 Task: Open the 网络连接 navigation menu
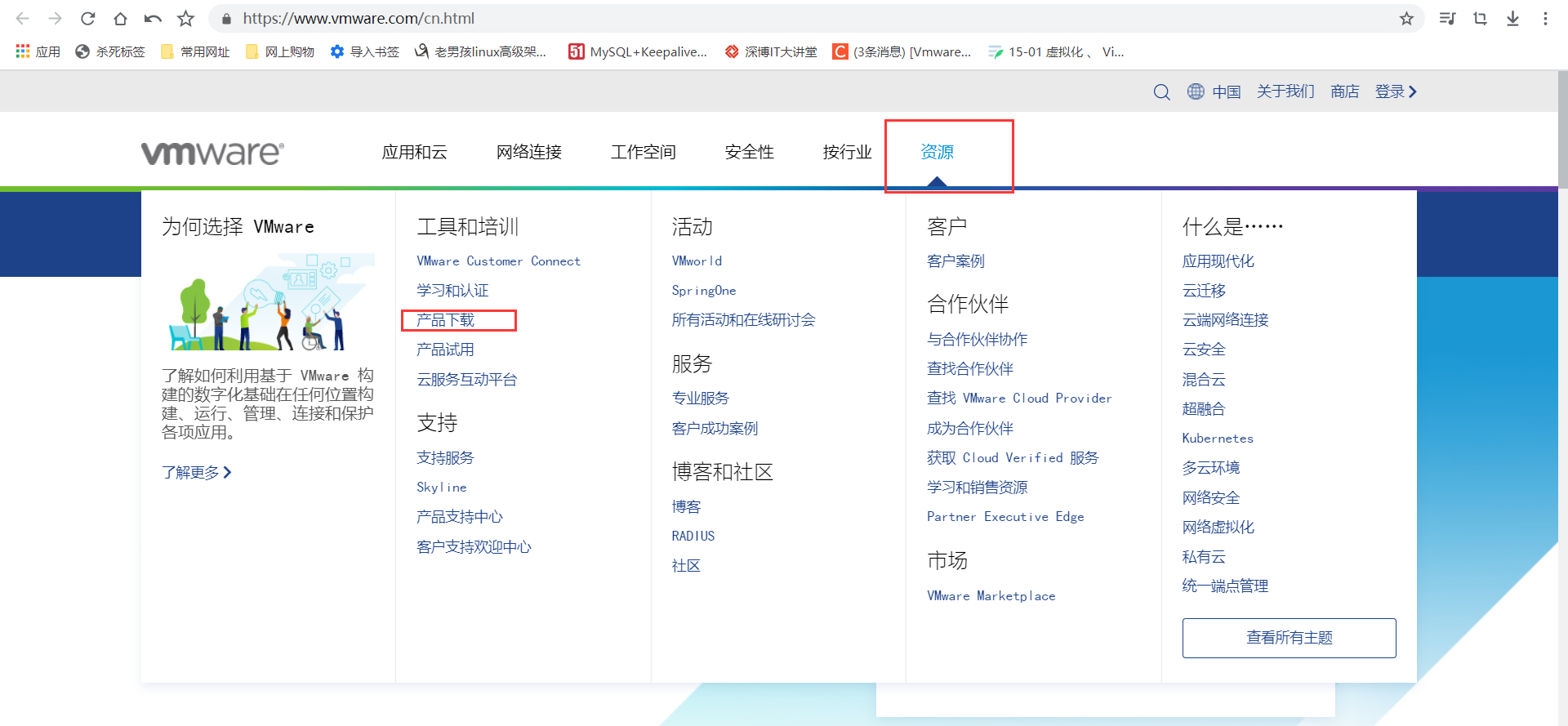point(529,152)
